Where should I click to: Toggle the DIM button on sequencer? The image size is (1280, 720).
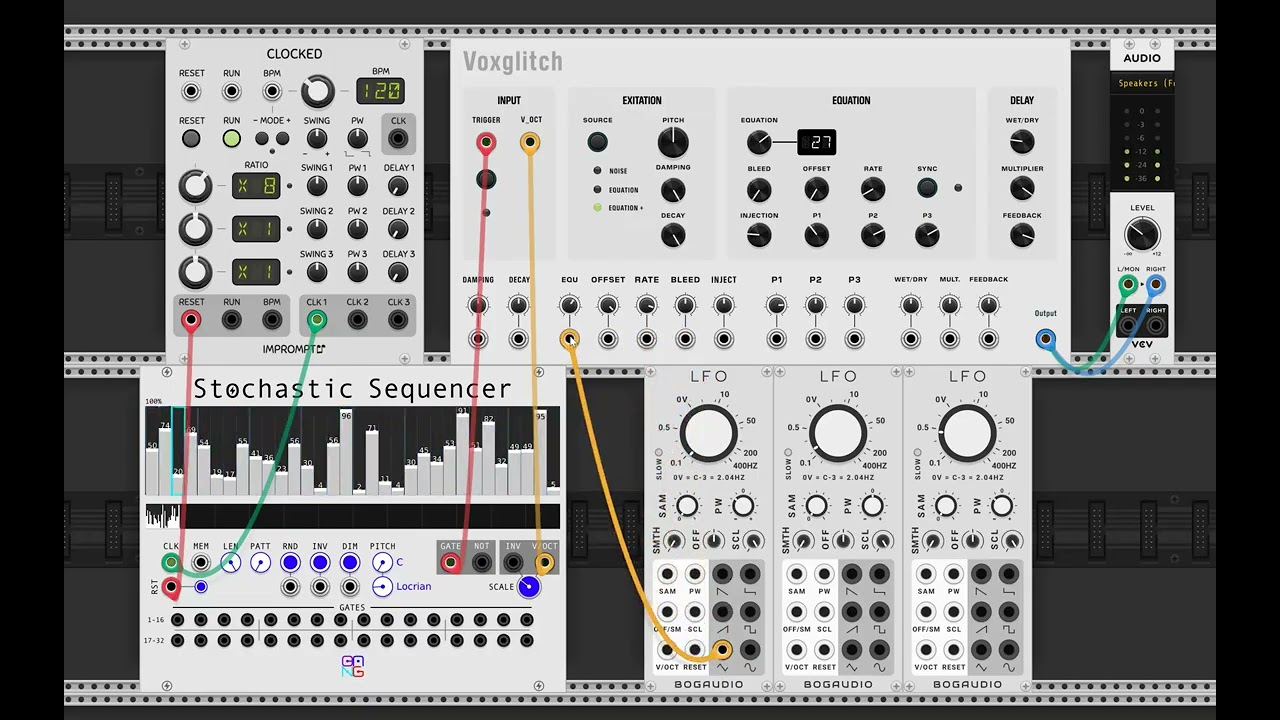(350, 563)
